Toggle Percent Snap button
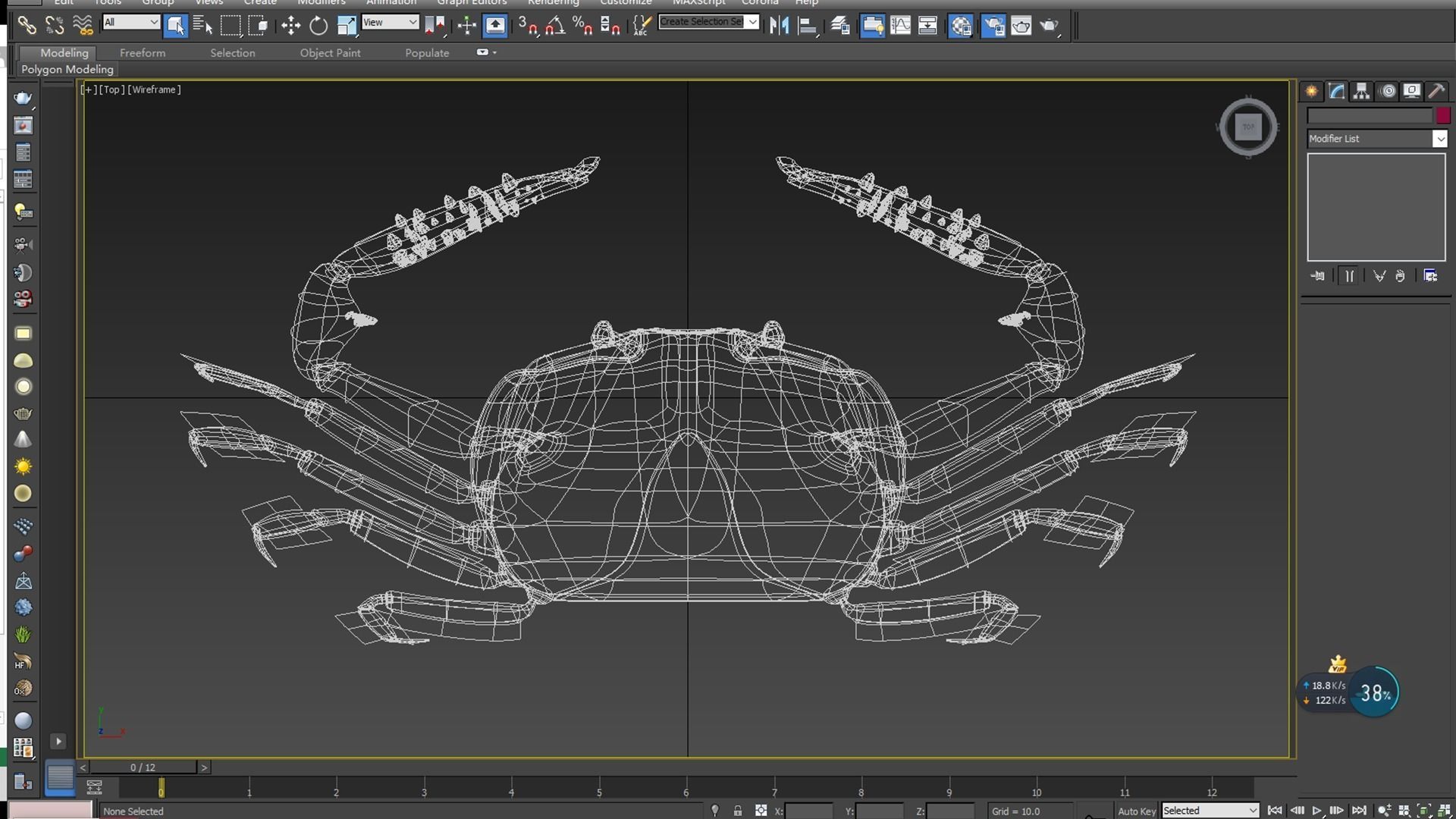 tap(582, 26)
